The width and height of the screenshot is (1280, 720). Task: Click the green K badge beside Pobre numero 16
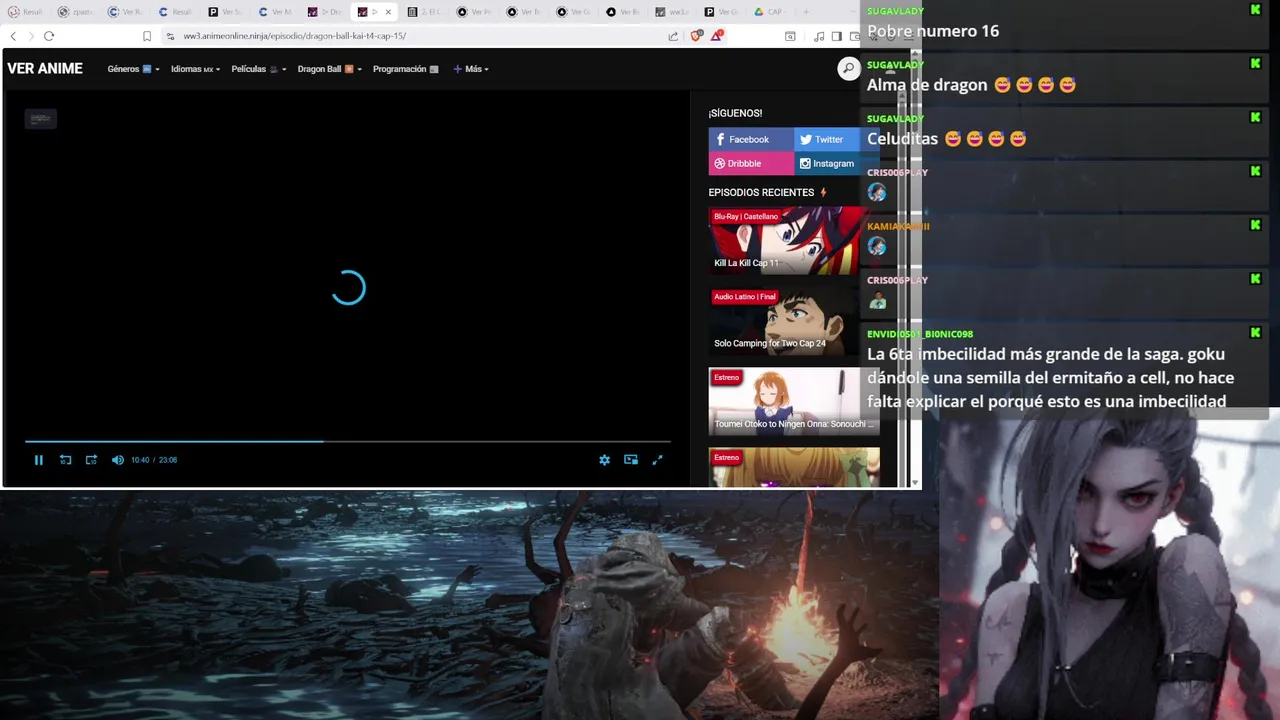(x=1255, y=10)
